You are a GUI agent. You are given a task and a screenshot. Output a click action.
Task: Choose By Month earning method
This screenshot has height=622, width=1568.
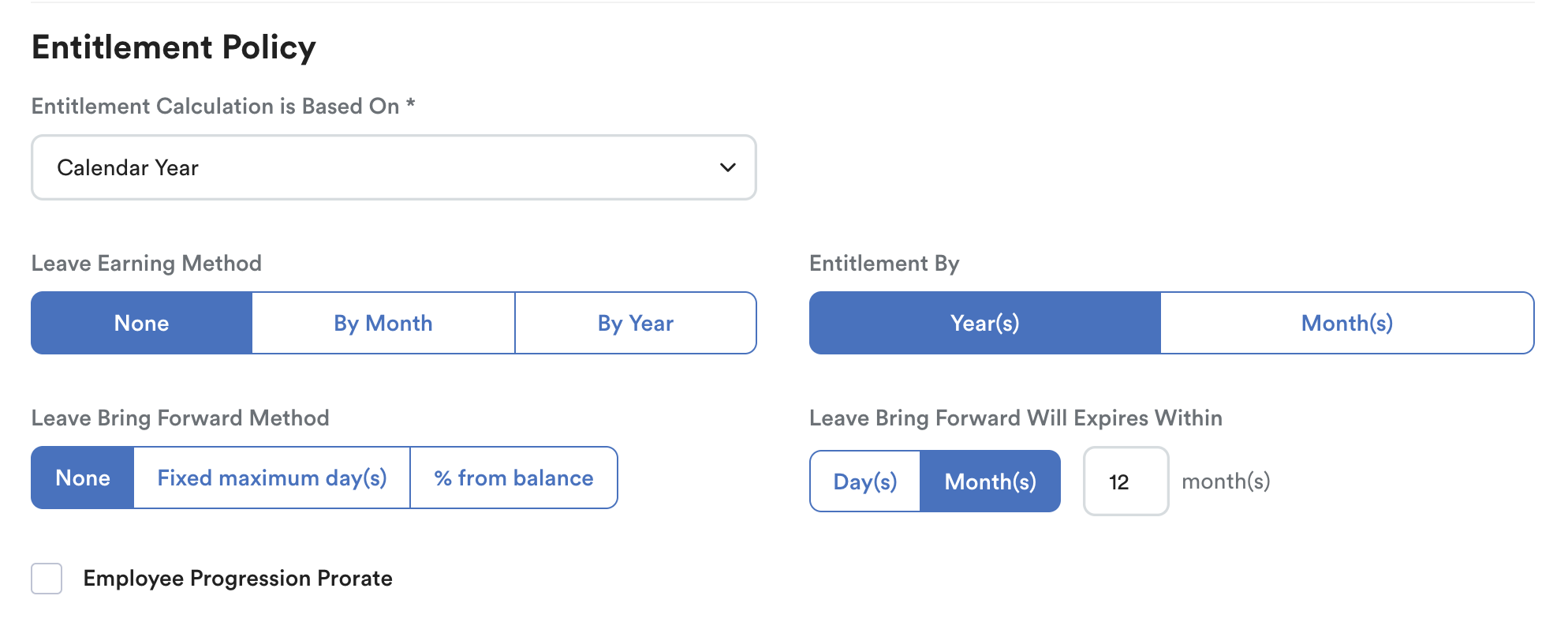(383, 323)
